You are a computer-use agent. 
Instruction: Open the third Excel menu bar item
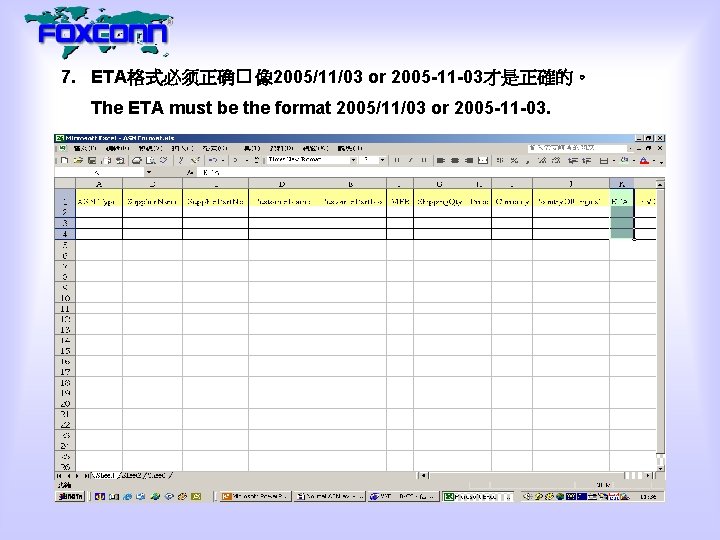(150, 148)
